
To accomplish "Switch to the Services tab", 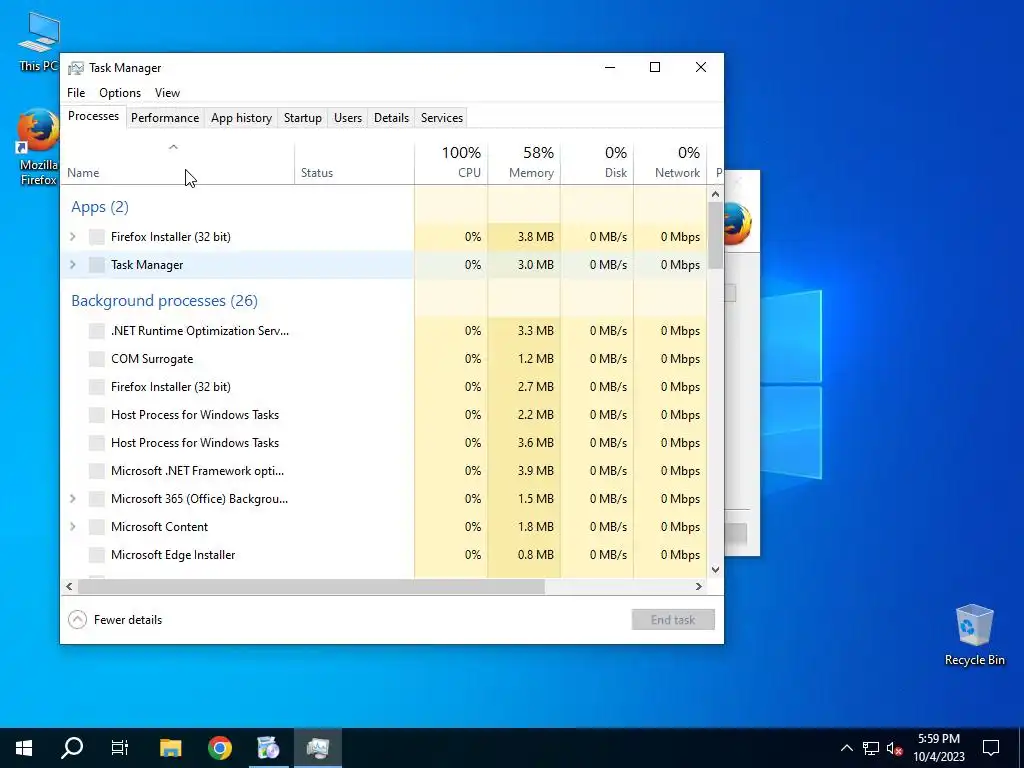I will pos(441,118).
